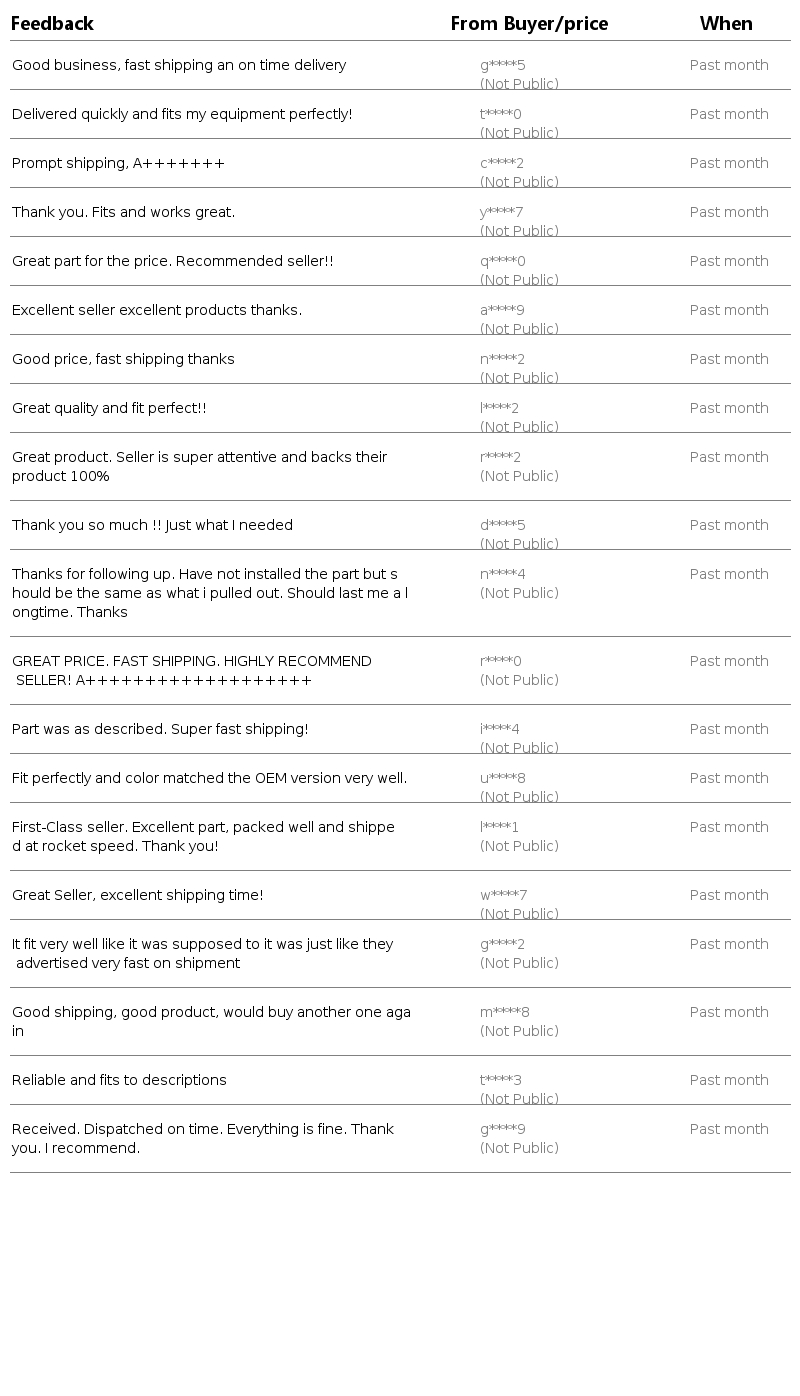Click "Prompt shipping, A+++++++" feedback text
This screenshot has width=800, height=1396.
tap(118, 164)
